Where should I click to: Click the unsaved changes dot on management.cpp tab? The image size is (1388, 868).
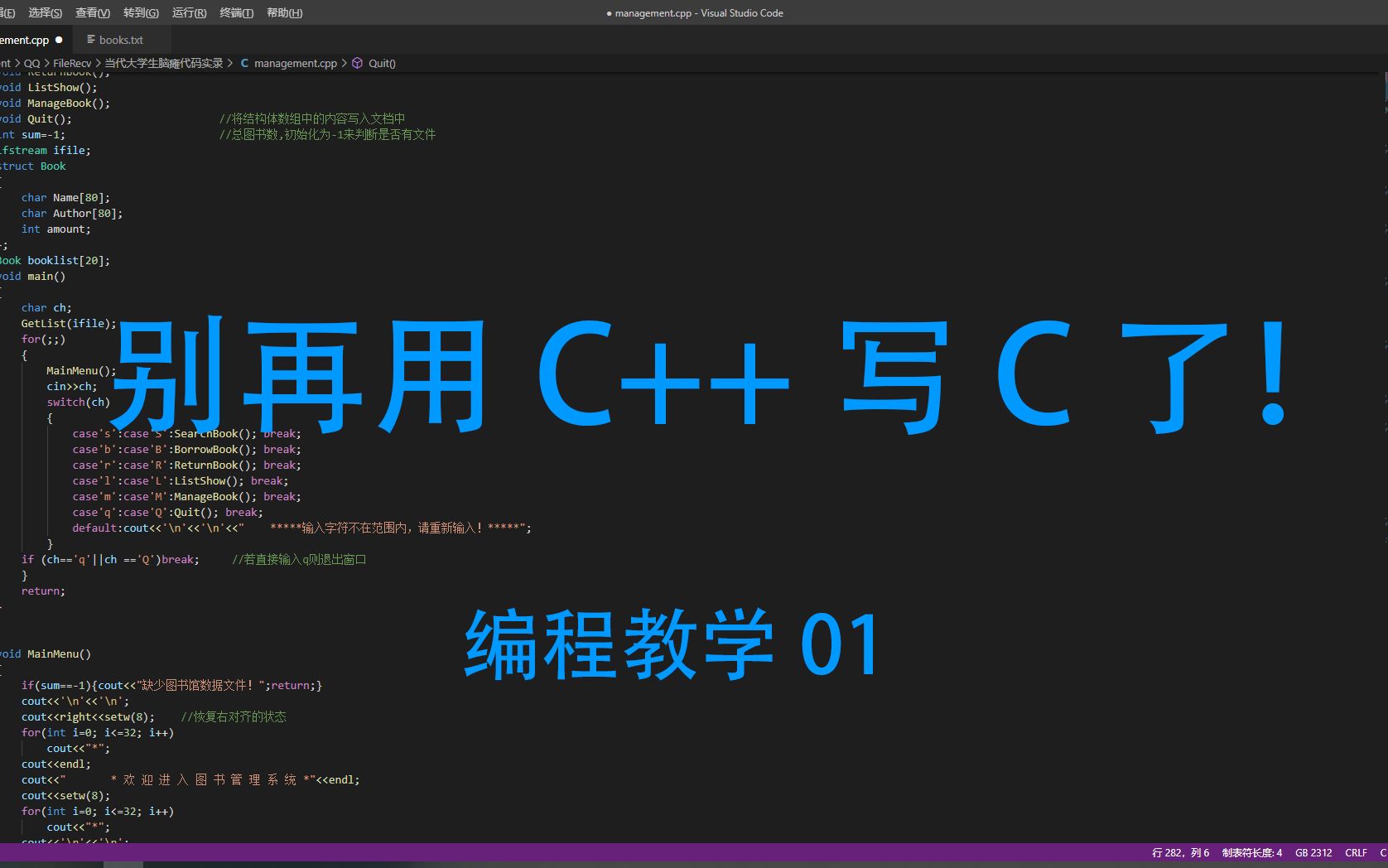point(59,39)
